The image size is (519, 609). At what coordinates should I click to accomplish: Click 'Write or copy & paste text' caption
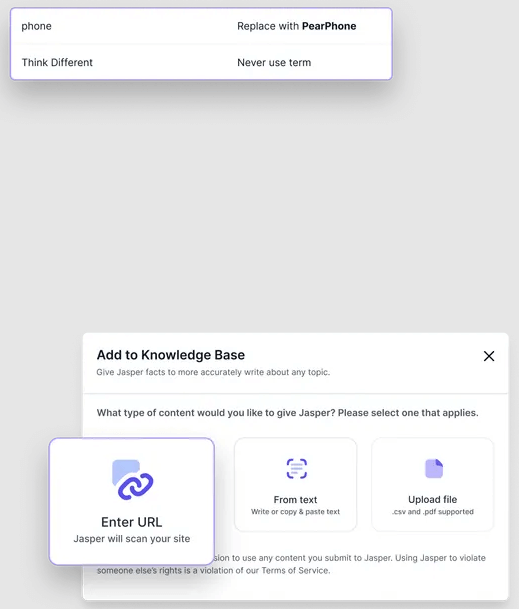coord(295,512)
